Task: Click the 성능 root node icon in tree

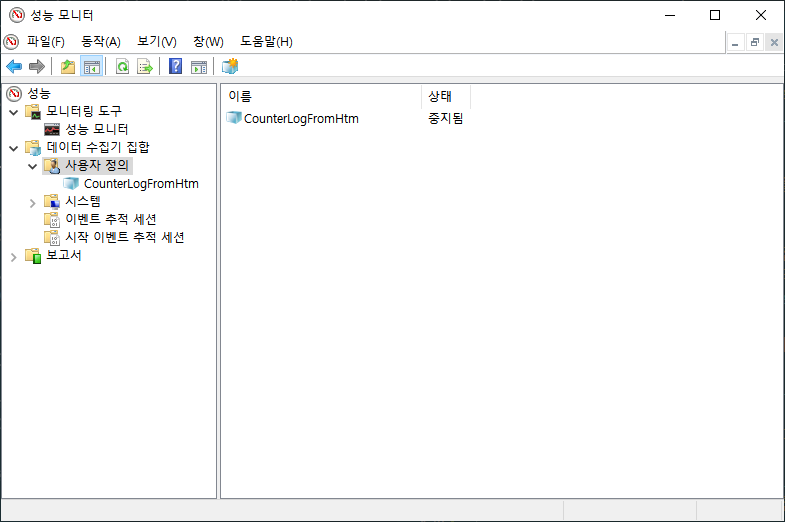Action: click(14, 93)
